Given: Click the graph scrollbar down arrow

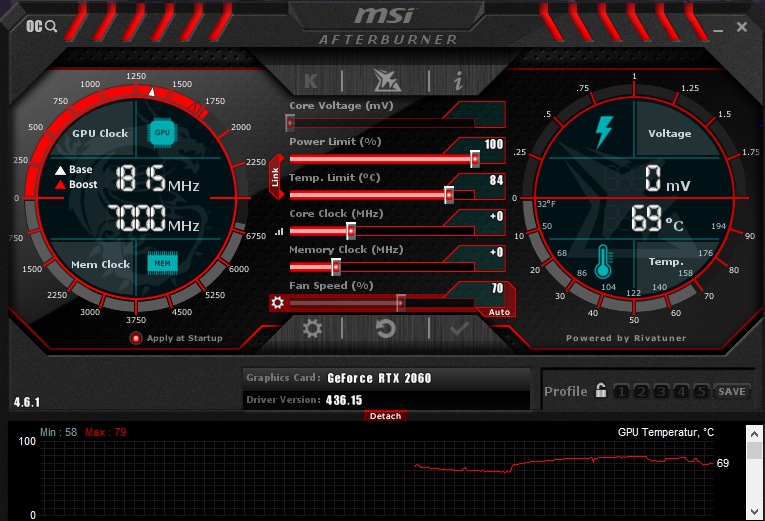Looking at the screenshot, I should click(754, 512).
